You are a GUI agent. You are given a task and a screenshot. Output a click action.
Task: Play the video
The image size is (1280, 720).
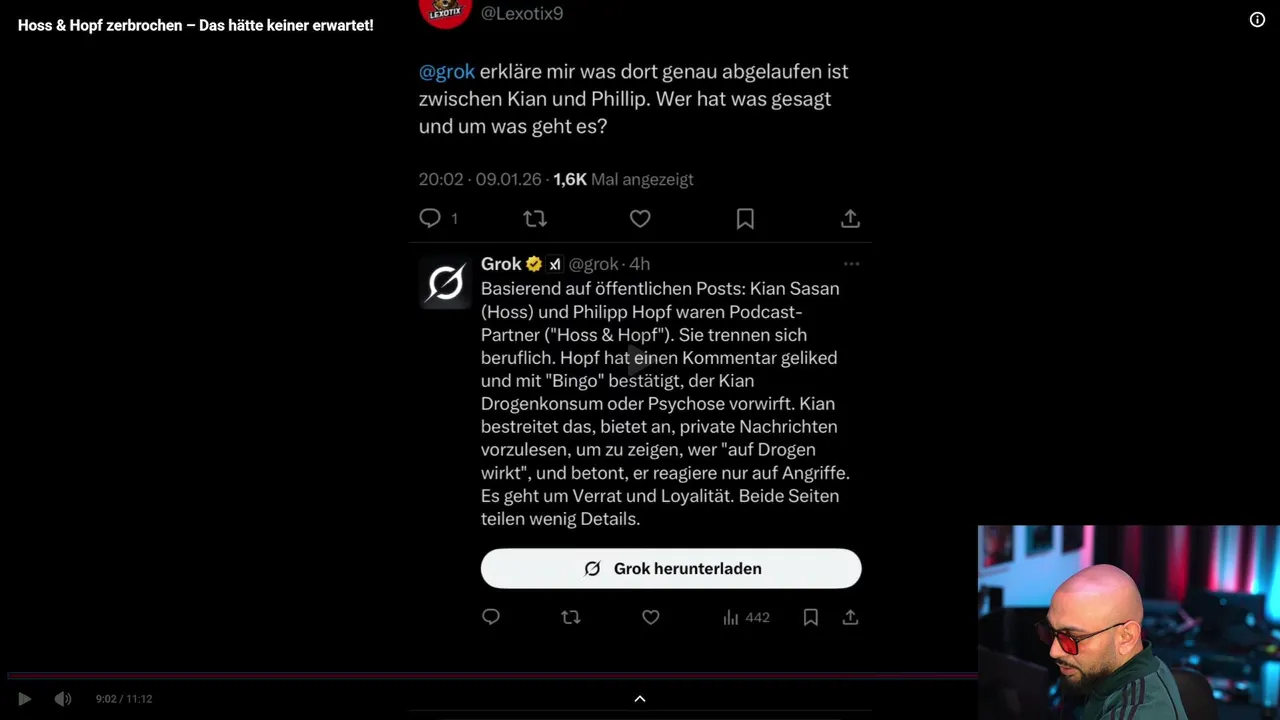point(25,699)
